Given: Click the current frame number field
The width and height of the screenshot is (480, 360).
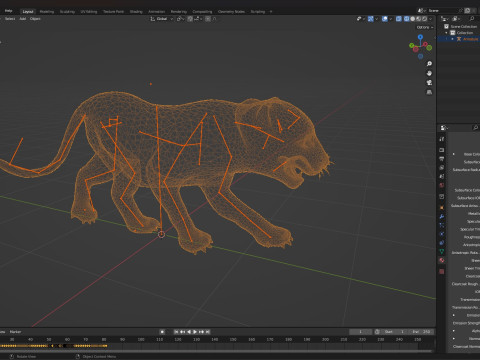Looking at the screenshot, I should coord(360,332).
